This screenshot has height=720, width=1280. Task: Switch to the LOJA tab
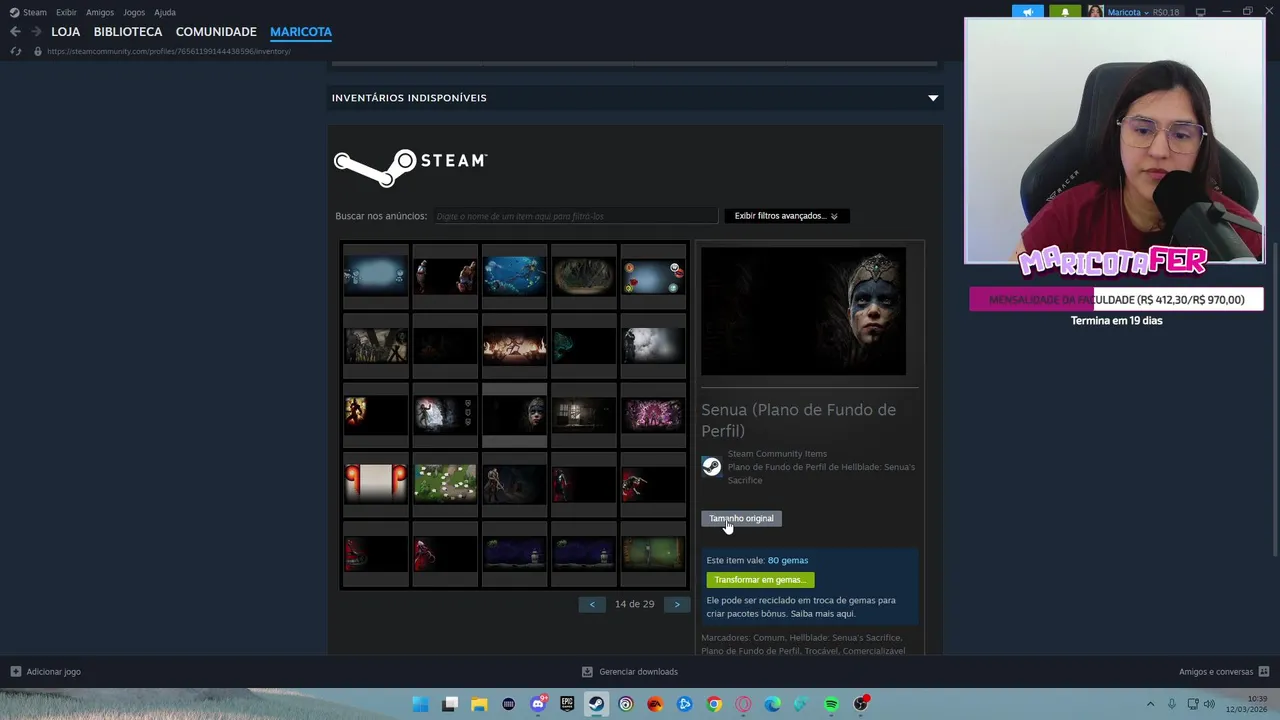click(x=65, y=32)
